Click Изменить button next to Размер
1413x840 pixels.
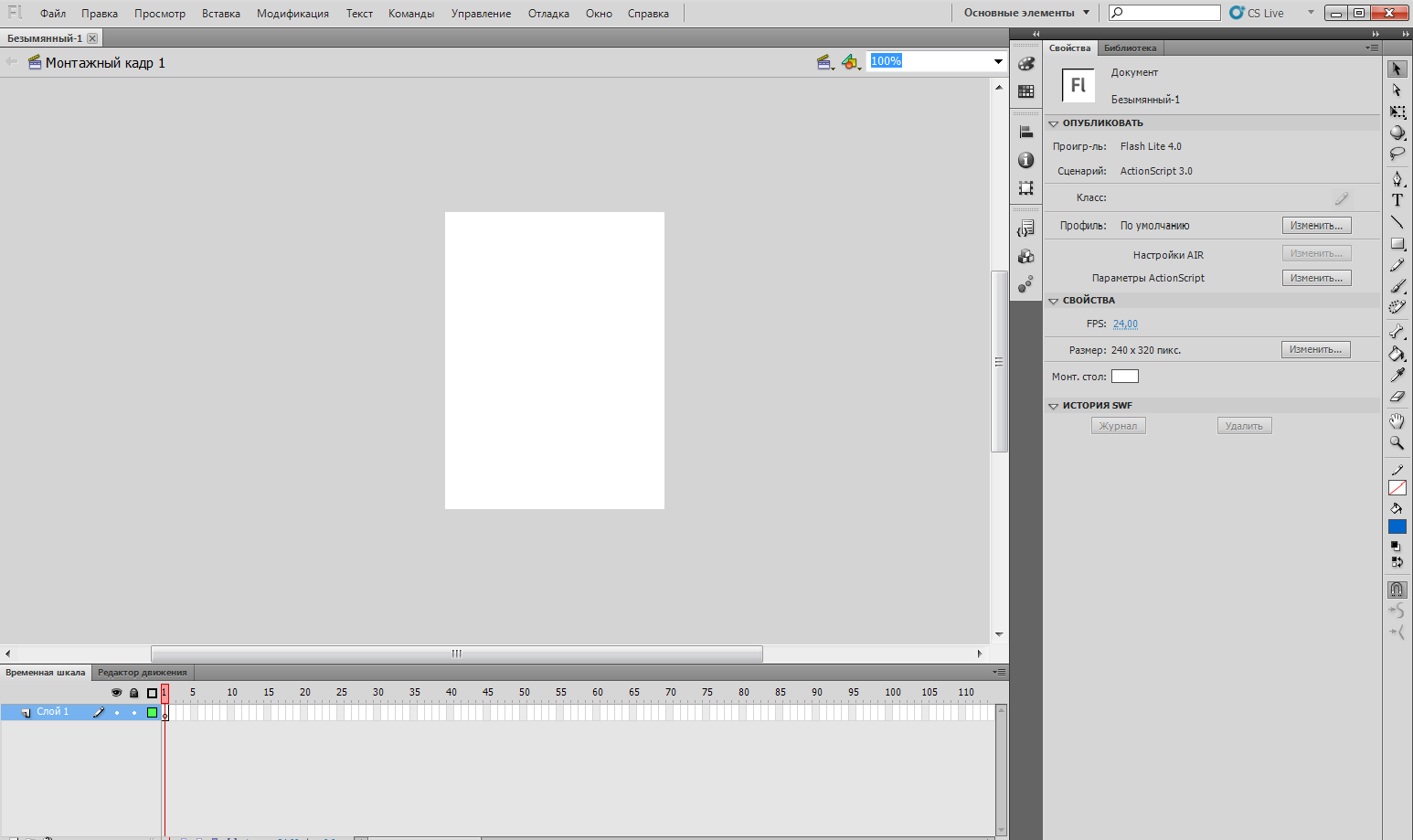pos(1316,349)
